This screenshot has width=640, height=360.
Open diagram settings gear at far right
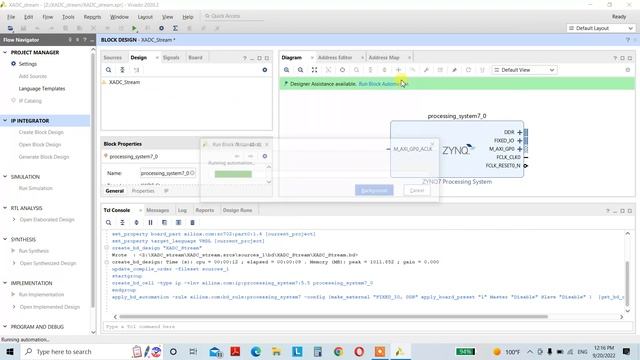[x=628, y=70]
